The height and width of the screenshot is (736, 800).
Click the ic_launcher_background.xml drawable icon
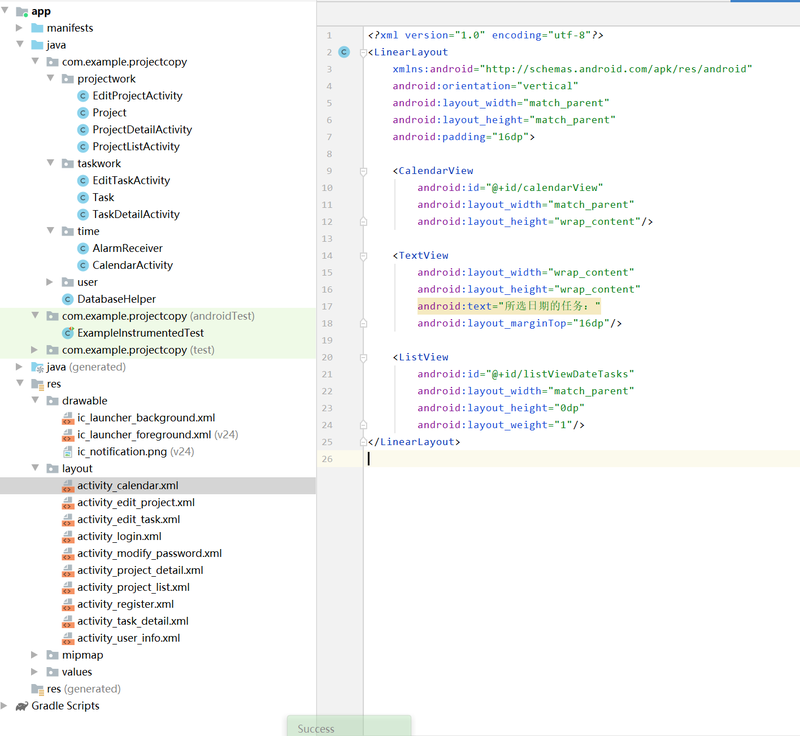(x=68, y=418)
